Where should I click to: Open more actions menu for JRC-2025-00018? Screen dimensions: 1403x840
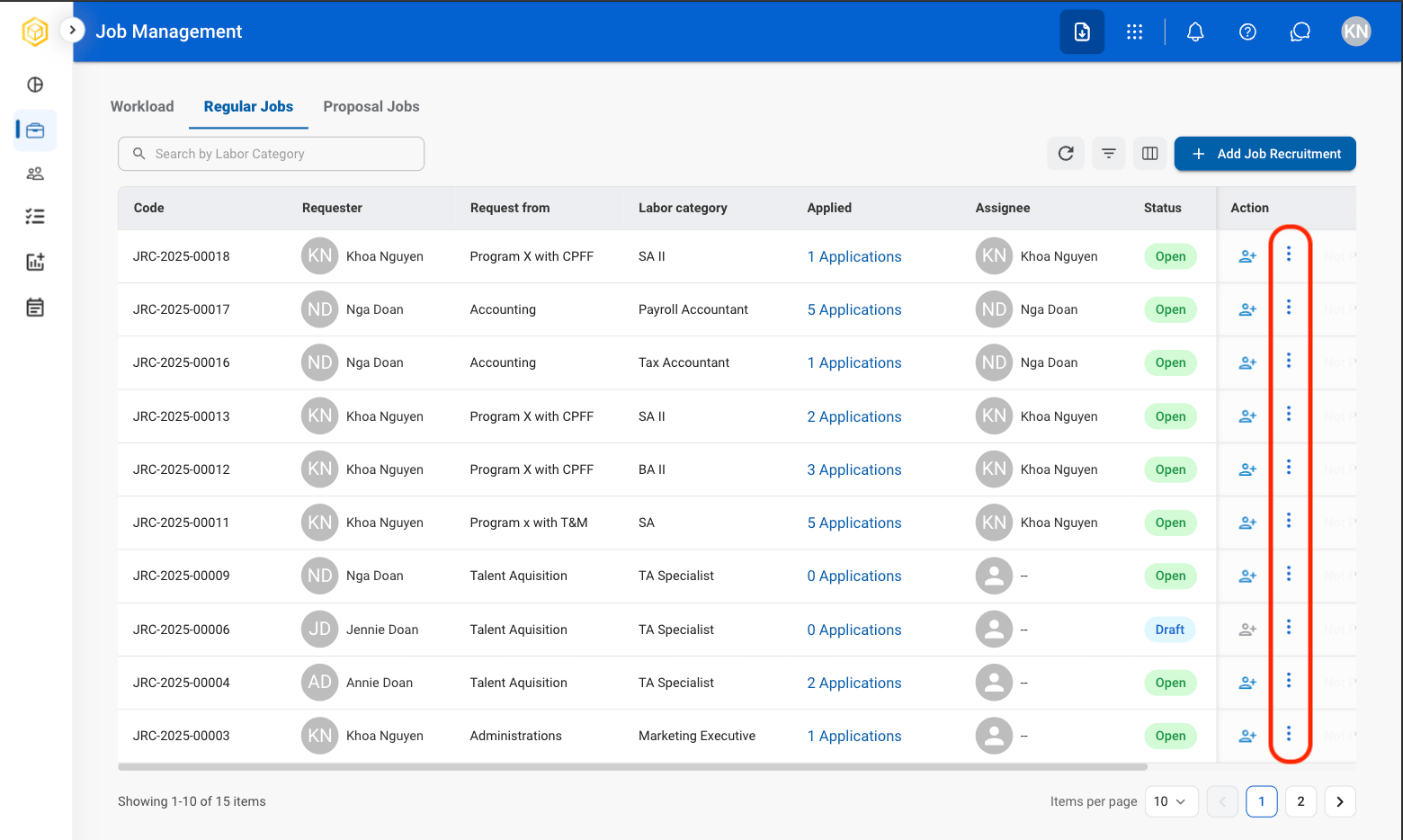(x=1289, y=255)
